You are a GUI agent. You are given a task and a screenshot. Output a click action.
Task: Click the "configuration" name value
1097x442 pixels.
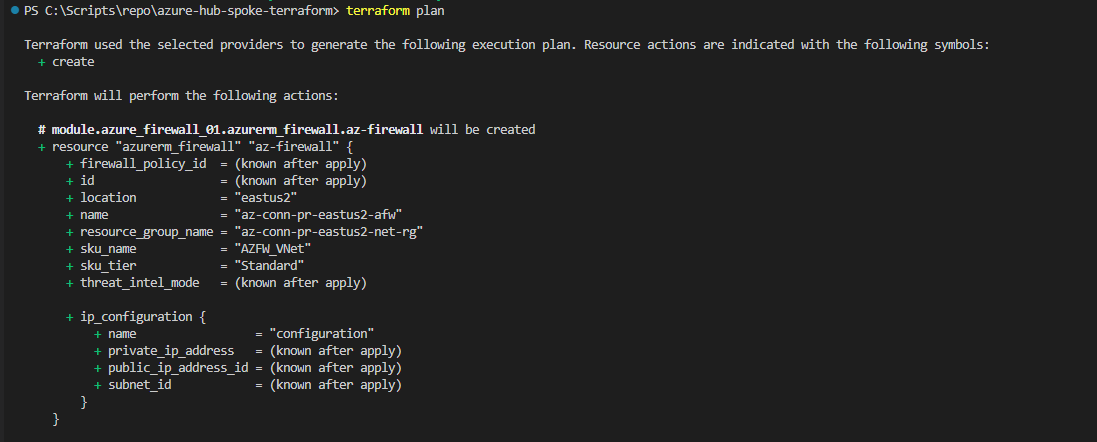click(x=322, y=334)
